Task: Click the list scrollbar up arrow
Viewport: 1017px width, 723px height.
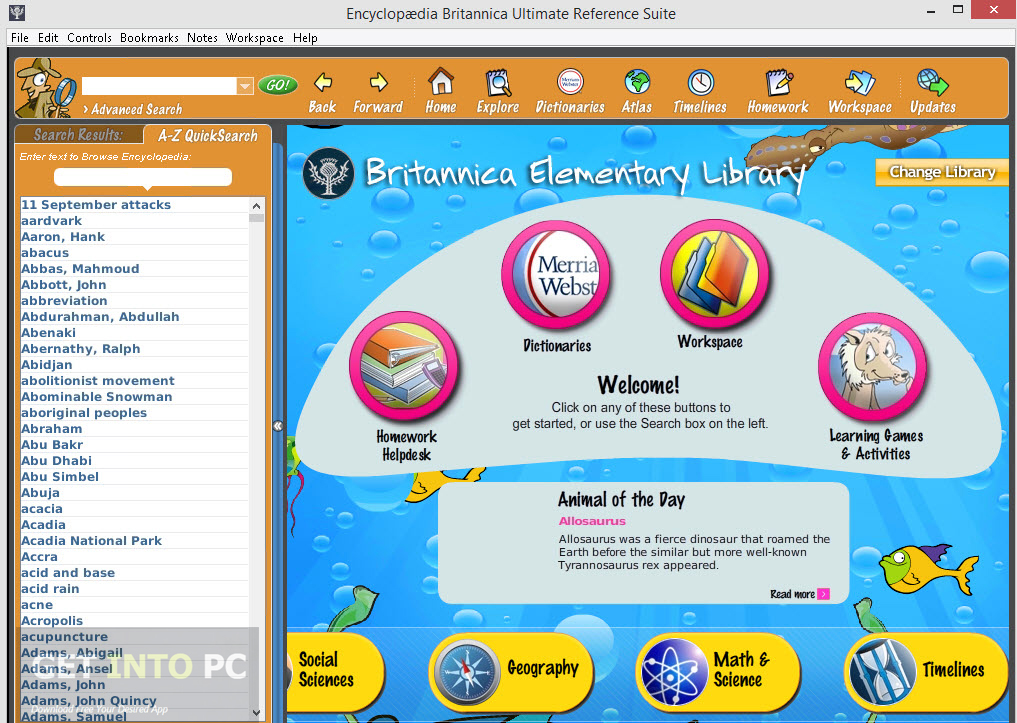Action: [x=256, y=206]
